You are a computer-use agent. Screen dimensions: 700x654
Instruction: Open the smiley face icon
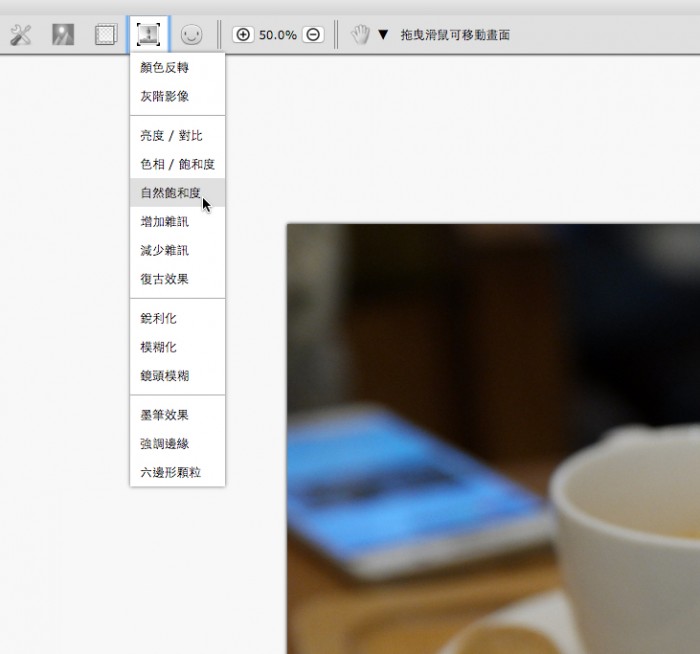coord(191,35)
